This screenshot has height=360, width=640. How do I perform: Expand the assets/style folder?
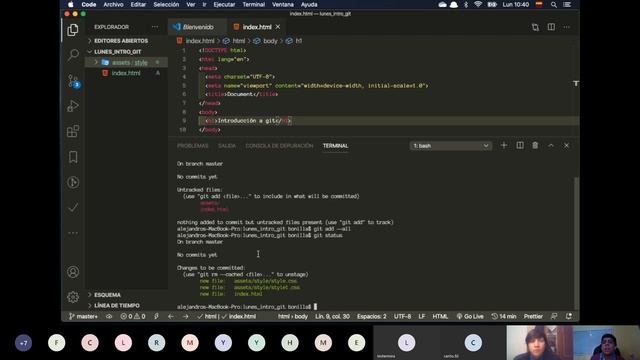(127, 62)
